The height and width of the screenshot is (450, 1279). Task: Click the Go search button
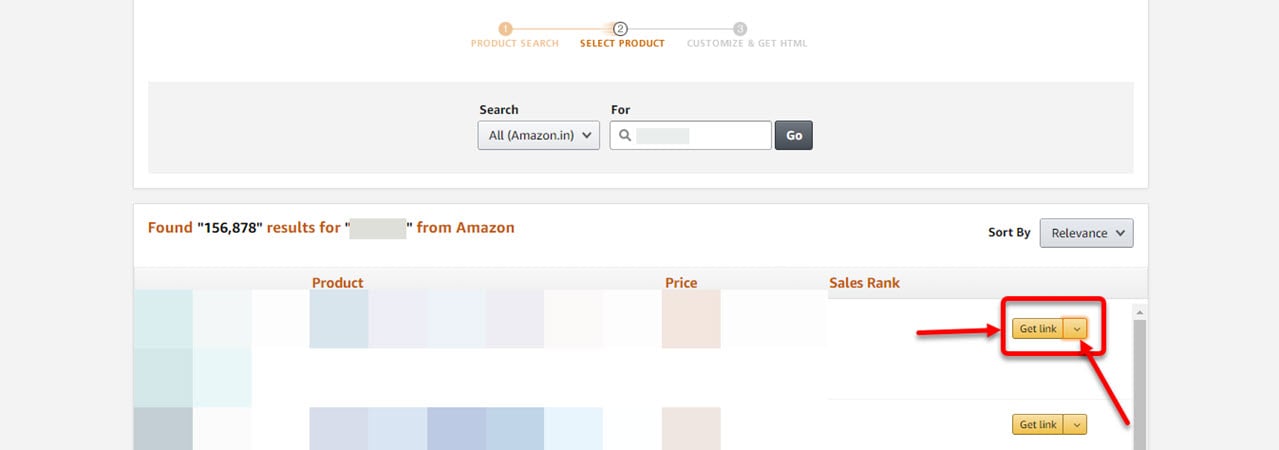point(794,136)
